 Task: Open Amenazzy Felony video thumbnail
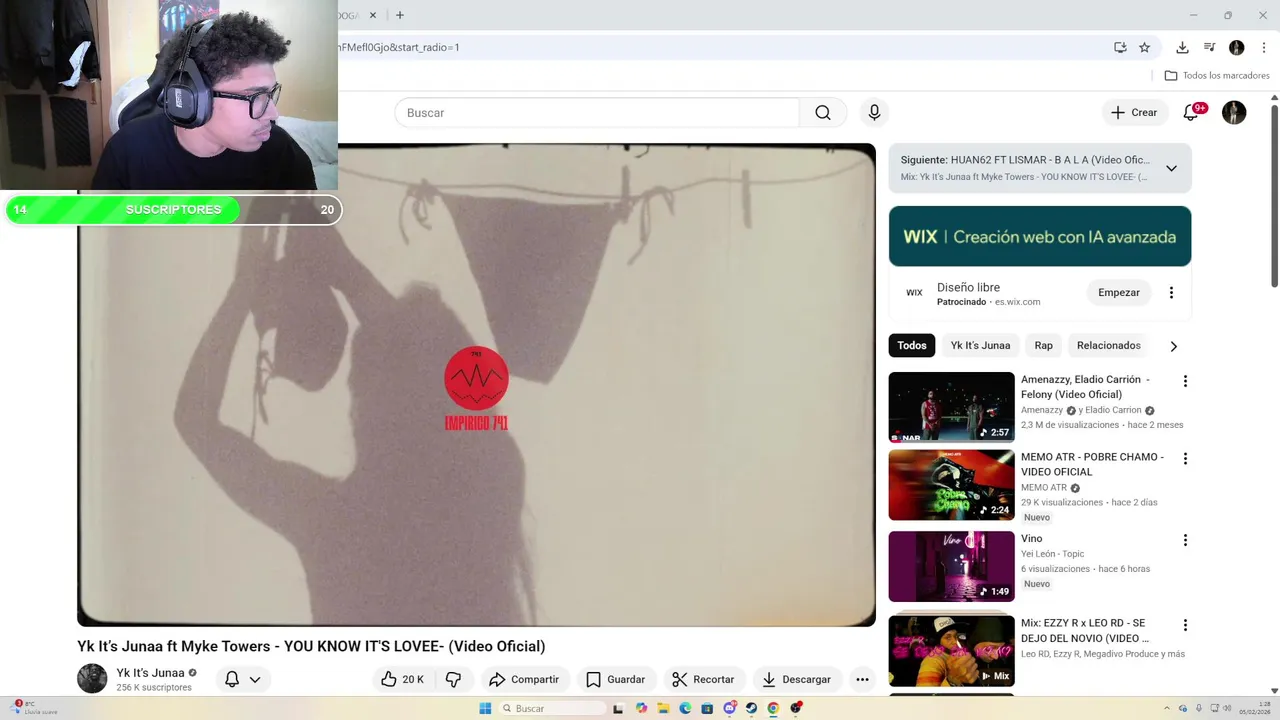pos(951,407)
